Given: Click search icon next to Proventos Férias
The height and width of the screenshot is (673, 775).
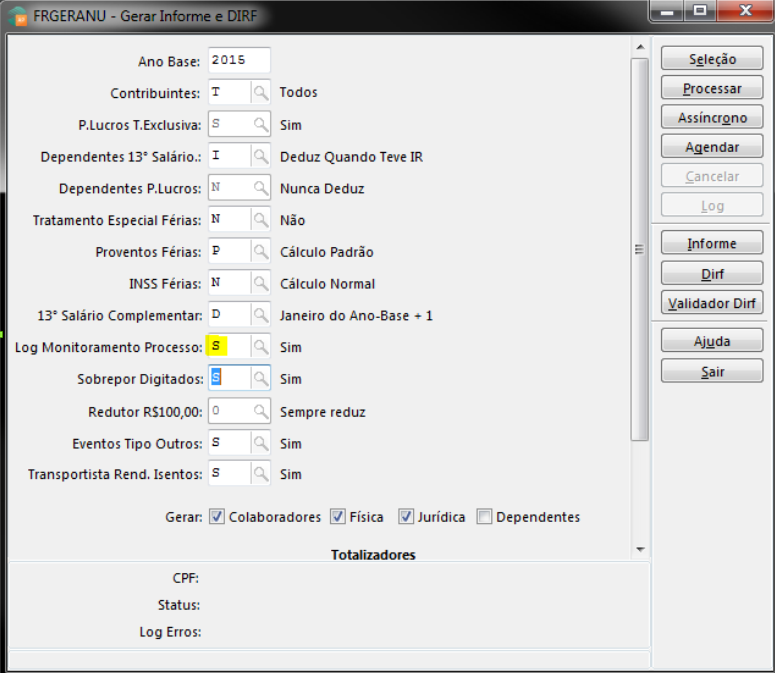Looking at the screenshot, I should pos(260,252).
